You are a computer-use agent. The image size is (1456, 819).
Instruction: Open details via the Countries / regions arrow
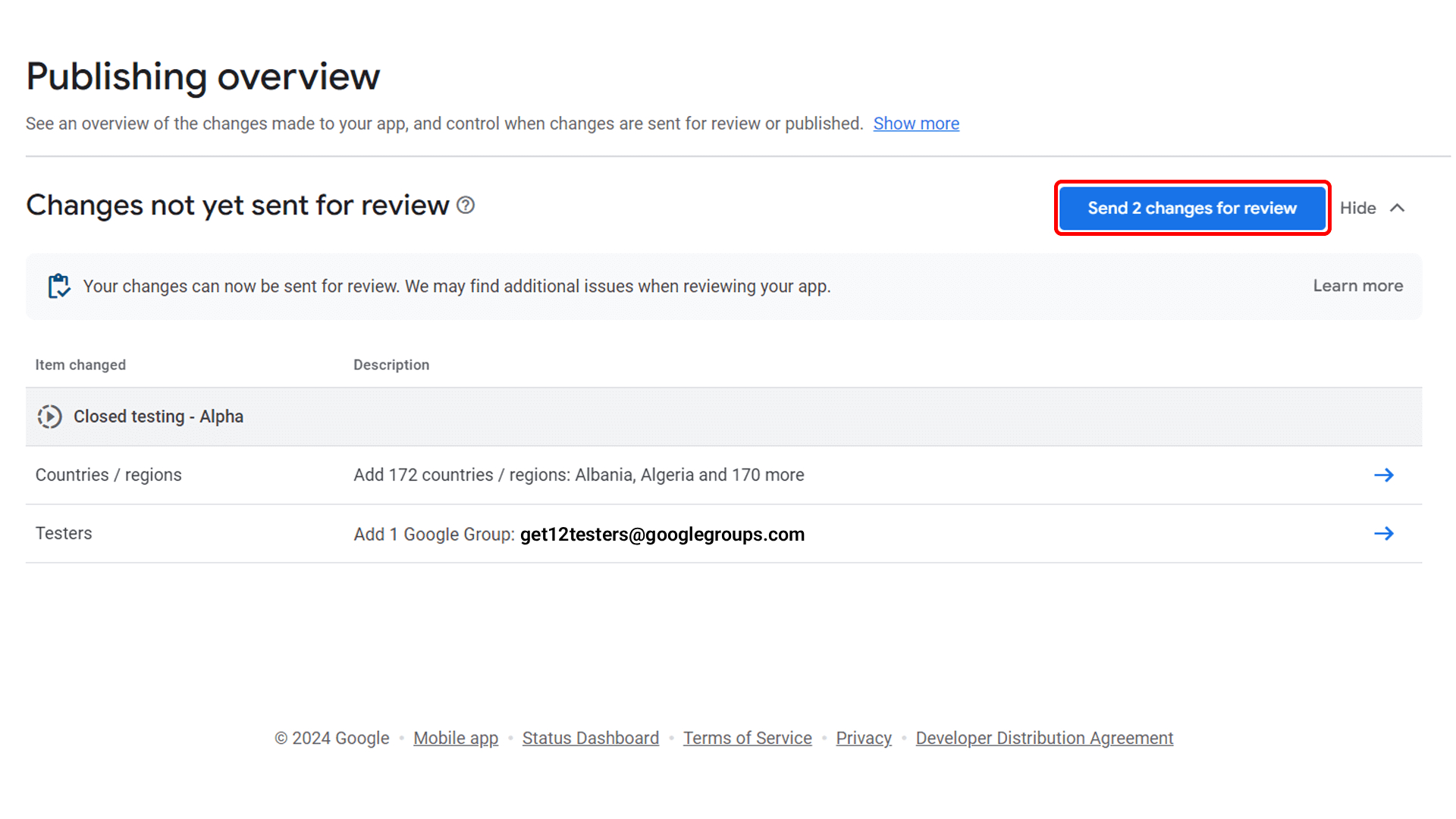[x=1384, y=475]
